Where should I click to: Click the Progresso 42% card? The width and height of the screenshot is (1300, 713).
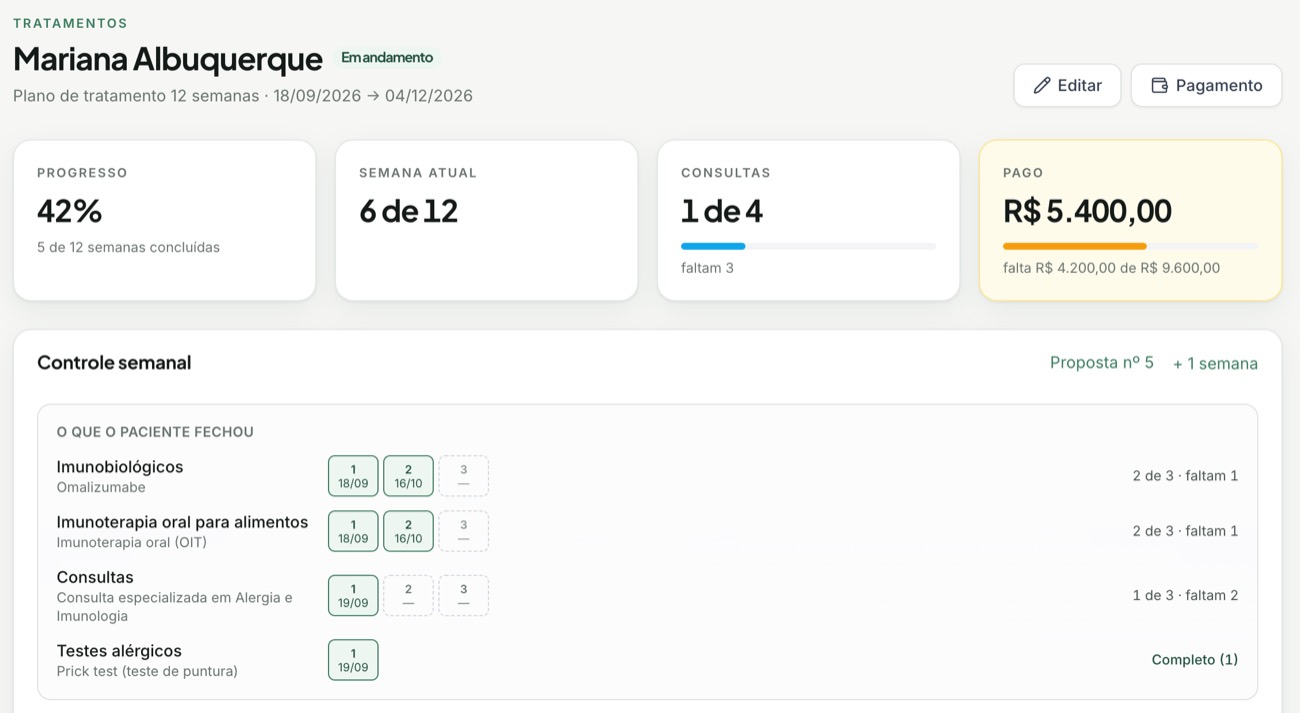pos(165,220)
